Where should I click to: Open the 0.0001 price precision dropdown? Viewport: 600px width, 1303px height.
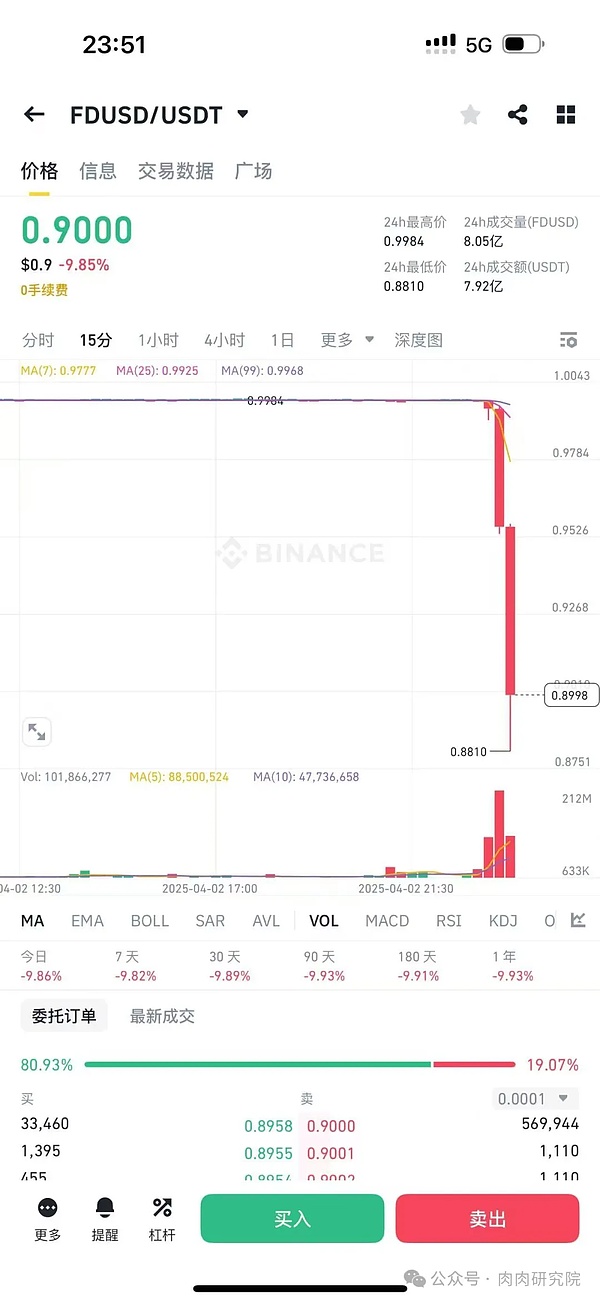click(x=537, y=1099)
